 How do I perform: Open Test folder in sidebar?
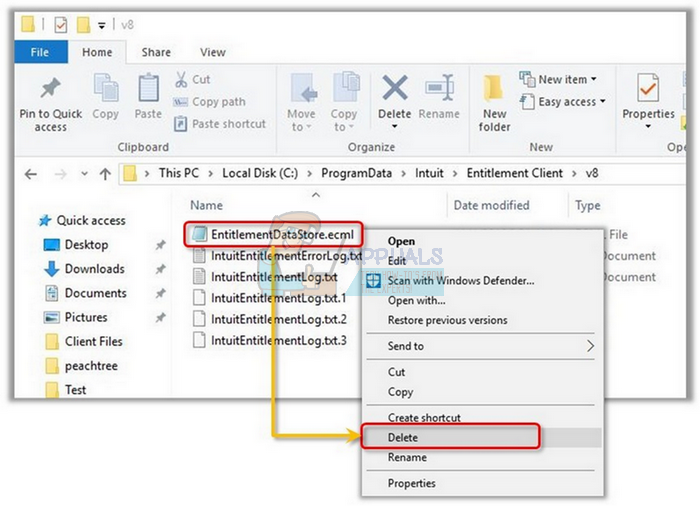coord(66,390)
